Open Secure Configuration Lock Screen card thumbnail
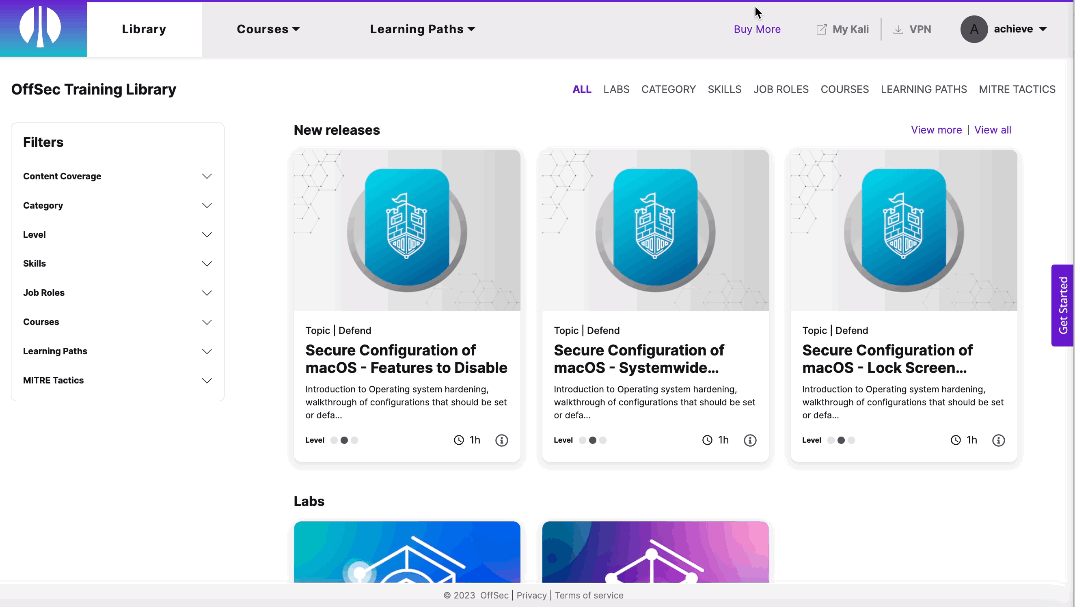 (x=903, y=231)
